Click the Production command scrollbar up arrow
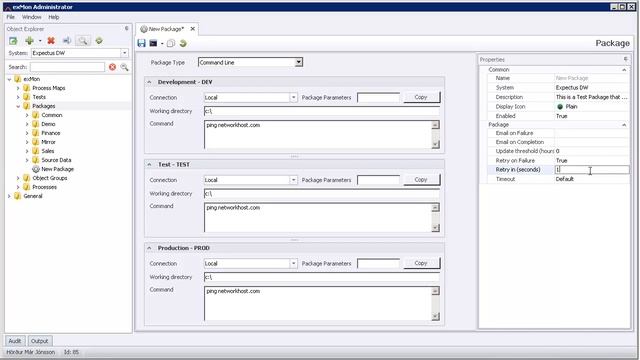 (x=436, y=291)
